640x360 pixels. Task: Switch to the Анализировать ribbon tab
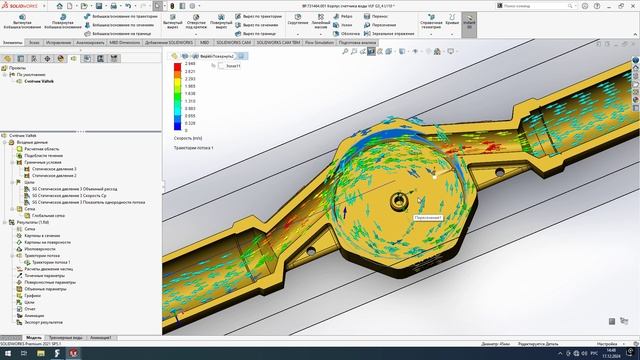click(x=91, y=42)
